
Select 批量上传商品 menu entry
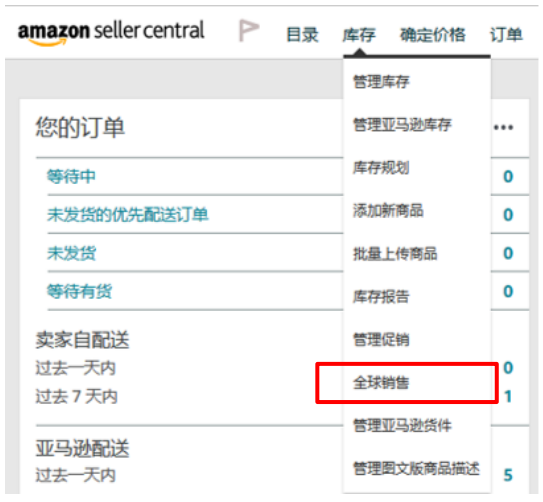tap(395, 253)
